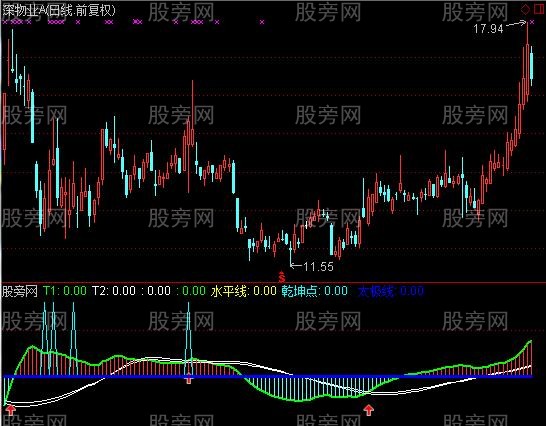The height and width of the screenshot is (426, 546).
Task: Click the 太极线: 0.00 indicator label
Action: click(391, 291)
